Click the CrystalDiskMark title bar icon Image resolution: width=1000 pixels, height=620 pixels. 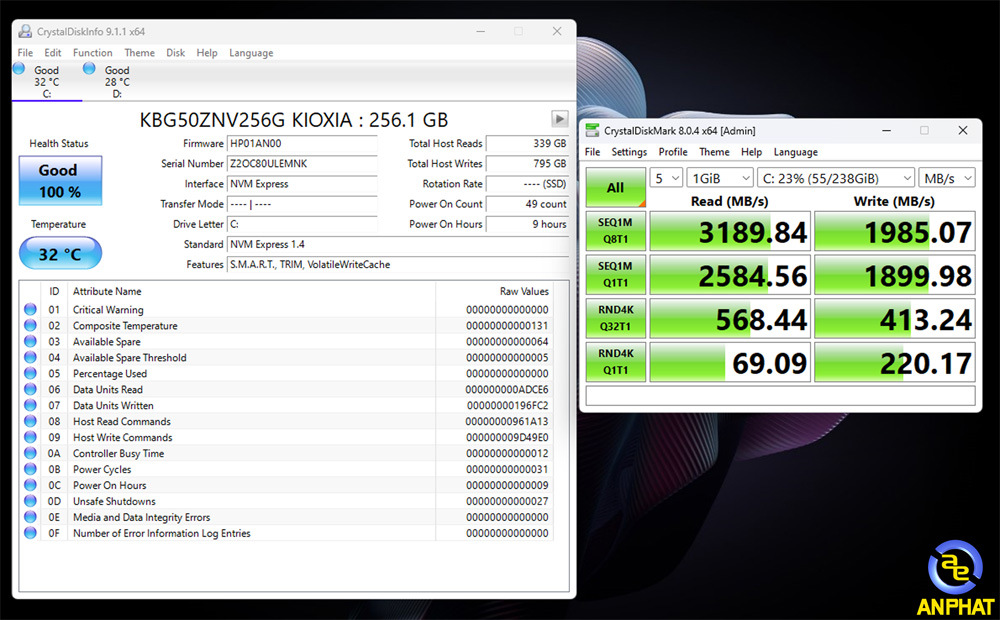click(592, 131)
